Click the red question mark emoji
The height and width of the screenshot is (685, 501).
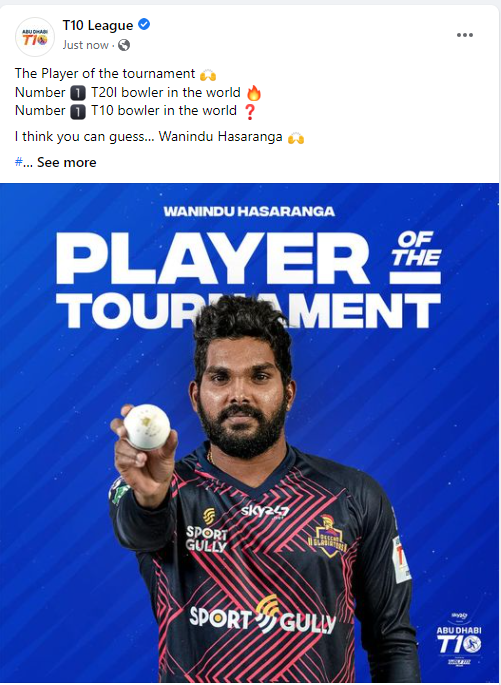point(249,111)
